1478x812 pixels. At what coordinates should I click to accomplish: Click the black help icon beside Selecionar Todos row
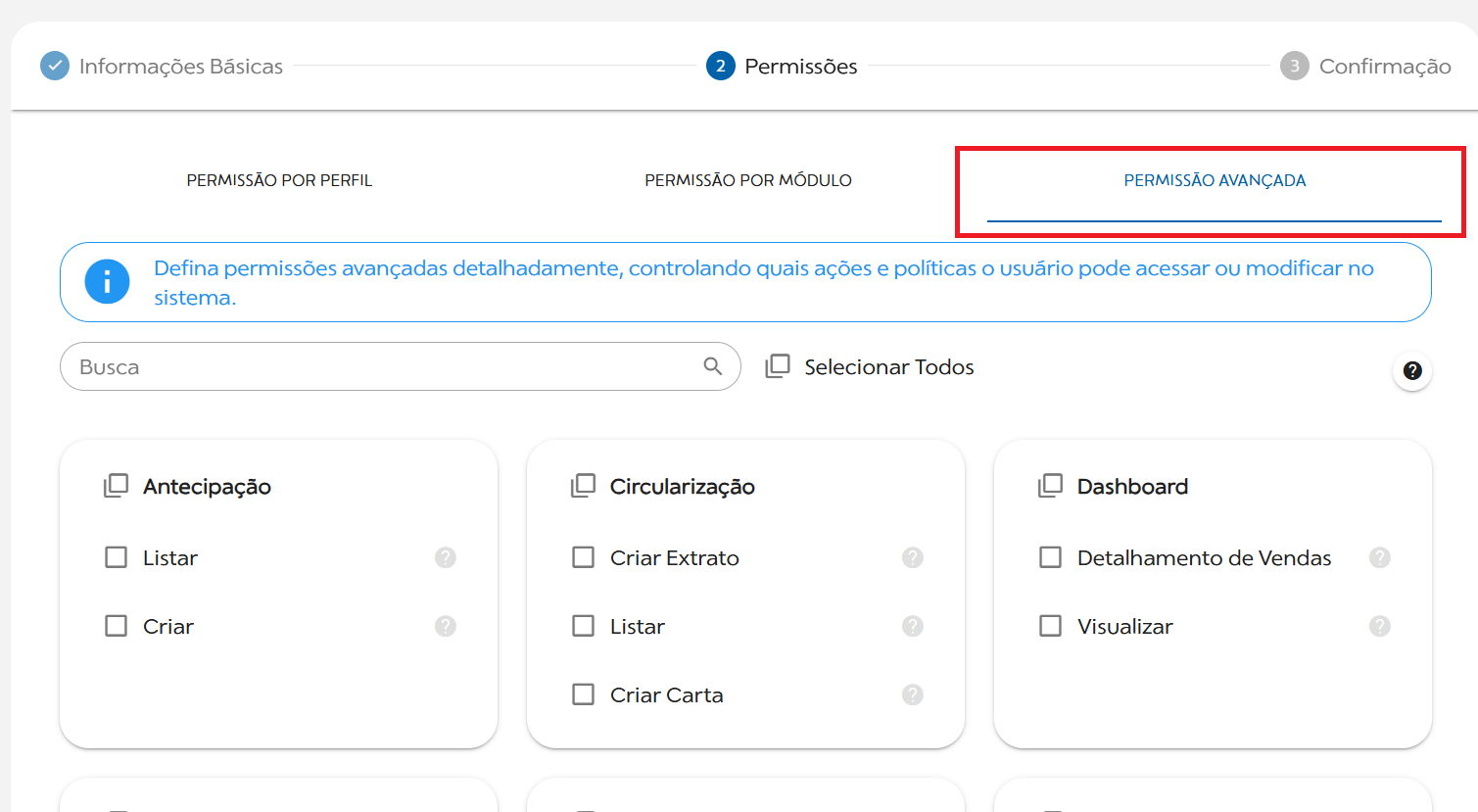[1411, 370]
